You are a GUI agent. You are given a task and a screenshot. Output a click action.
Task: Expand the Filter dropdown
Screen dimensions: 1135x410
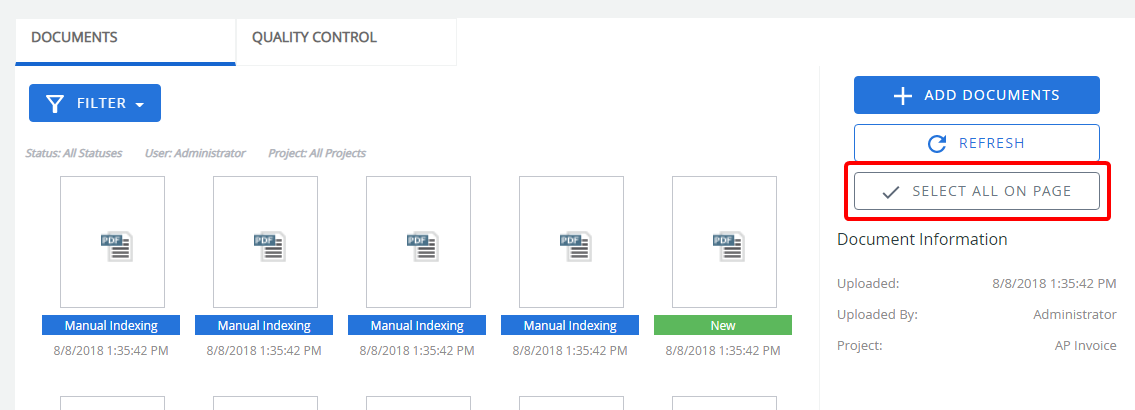(x=95, y=103)
